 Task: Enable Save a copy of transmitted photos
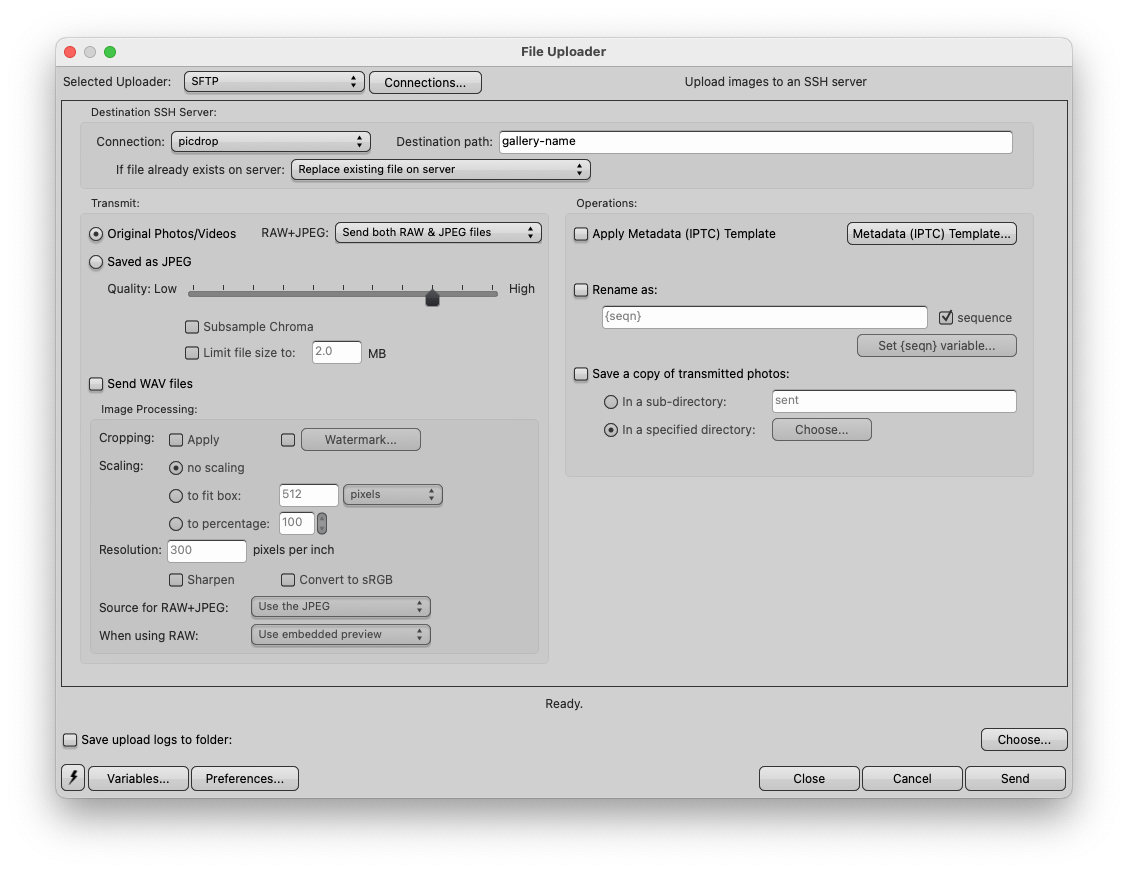click(581, 374)
